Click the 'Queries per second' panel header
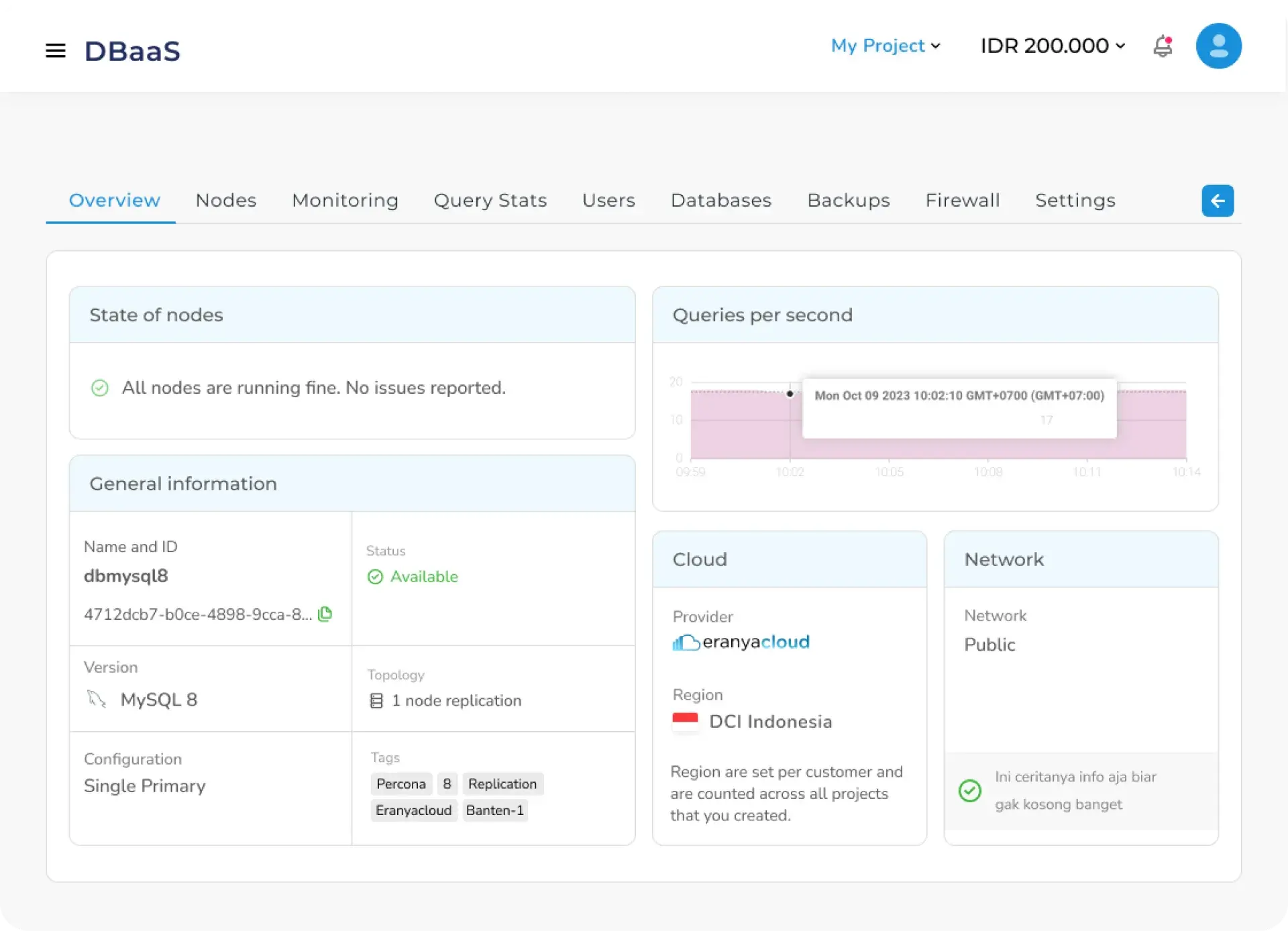This screenshot has height=931, width=1288. [935, 315]
